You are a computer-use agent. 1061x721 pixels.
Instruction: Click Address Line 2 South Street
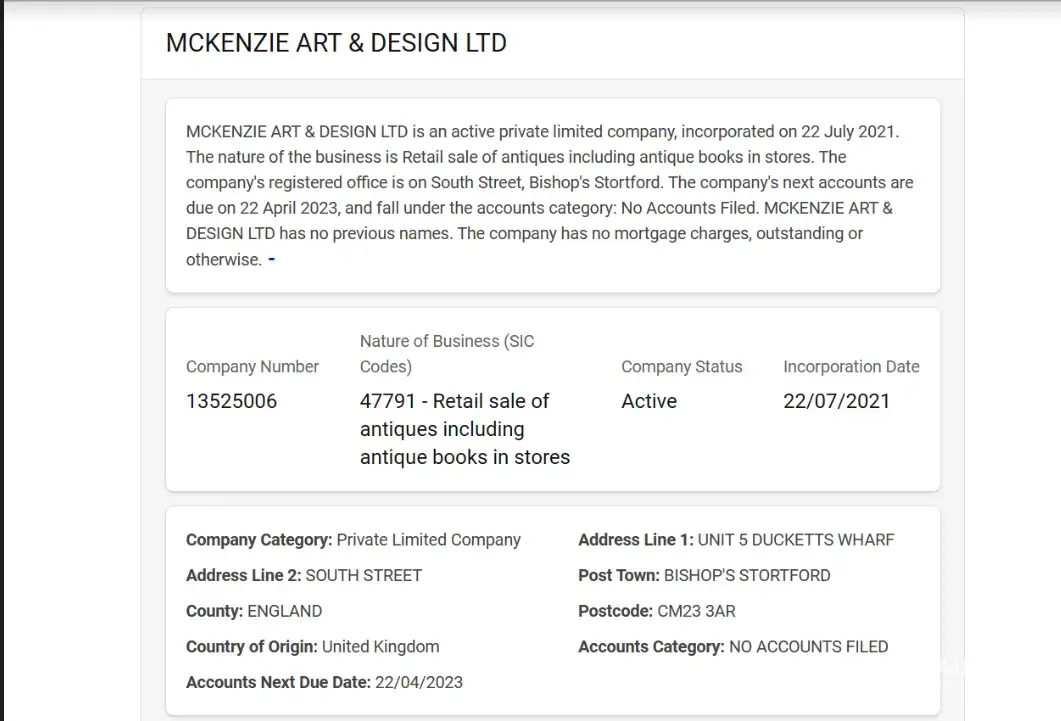click(304, 575)
